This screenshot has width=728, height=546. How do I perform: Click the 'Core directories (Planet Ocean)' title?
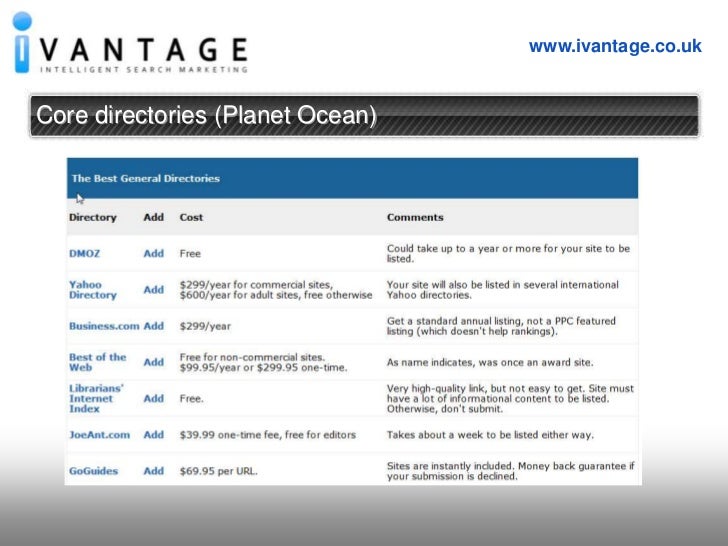pyautogui.click(x=206, y=115)
